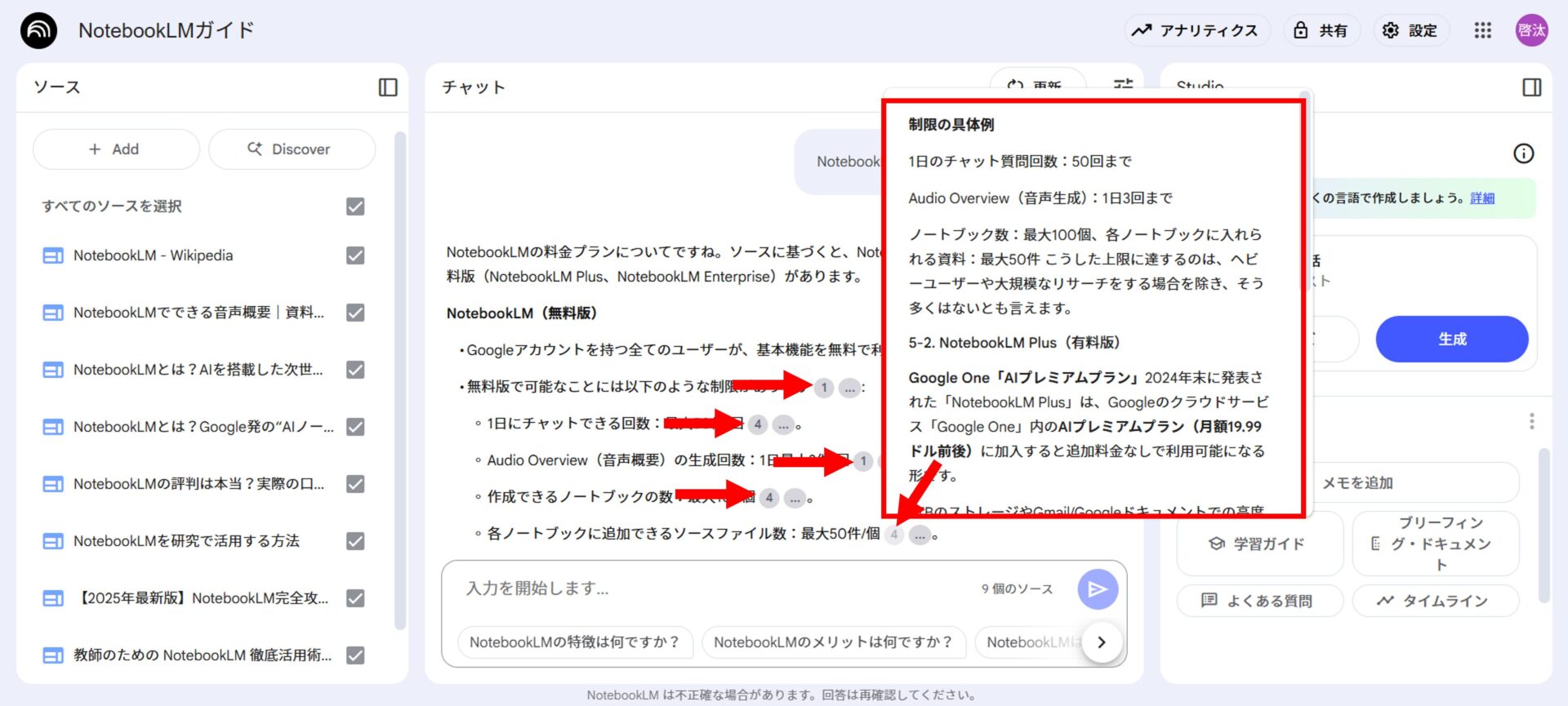The image size is (1568, 706).
Task: Show next suggestions with chevron arrow
Action: click(1102, 642)
